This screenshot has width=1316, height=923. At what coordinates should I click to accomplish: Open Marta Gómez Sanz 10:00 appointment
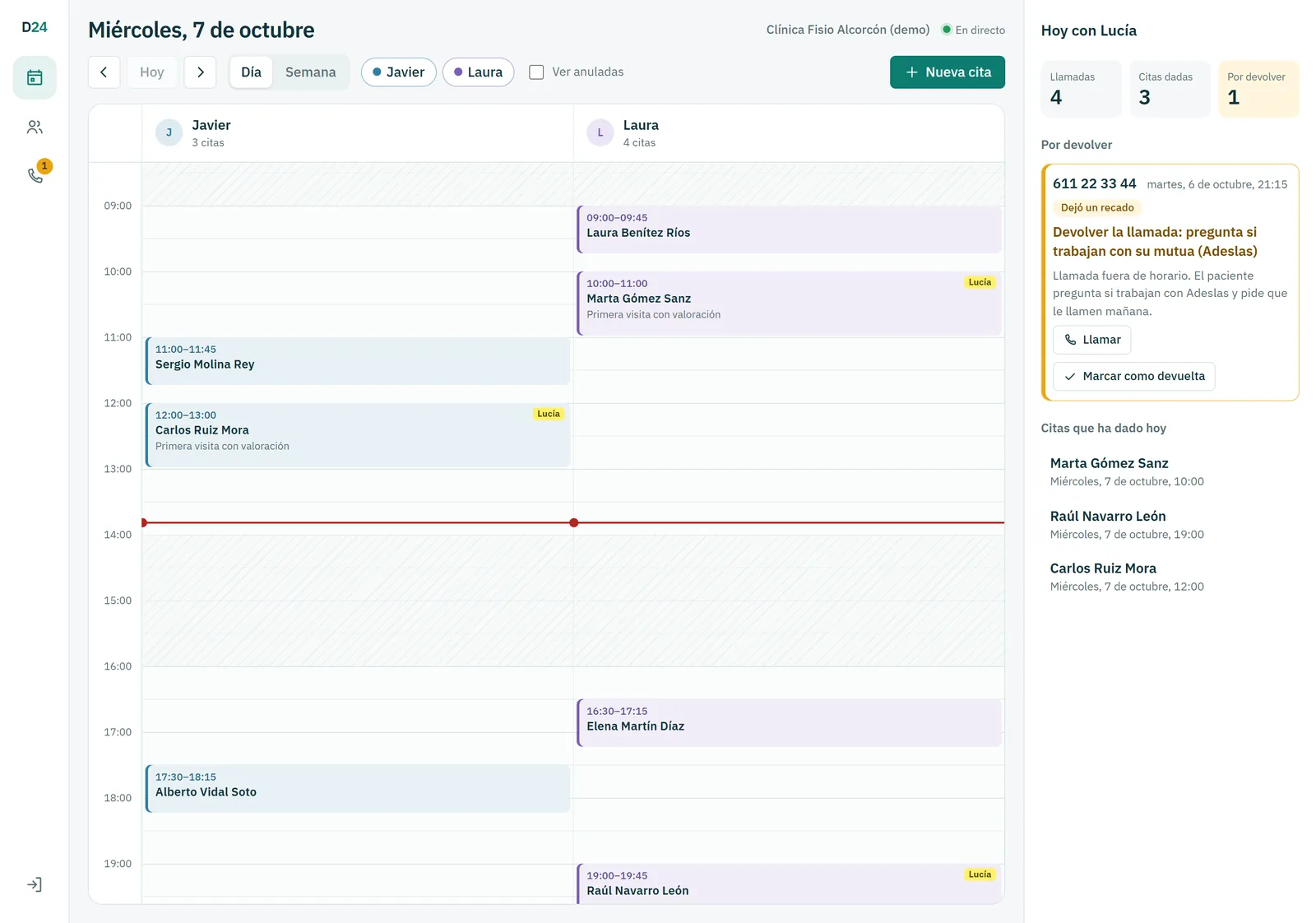click(x=790, y=304)
